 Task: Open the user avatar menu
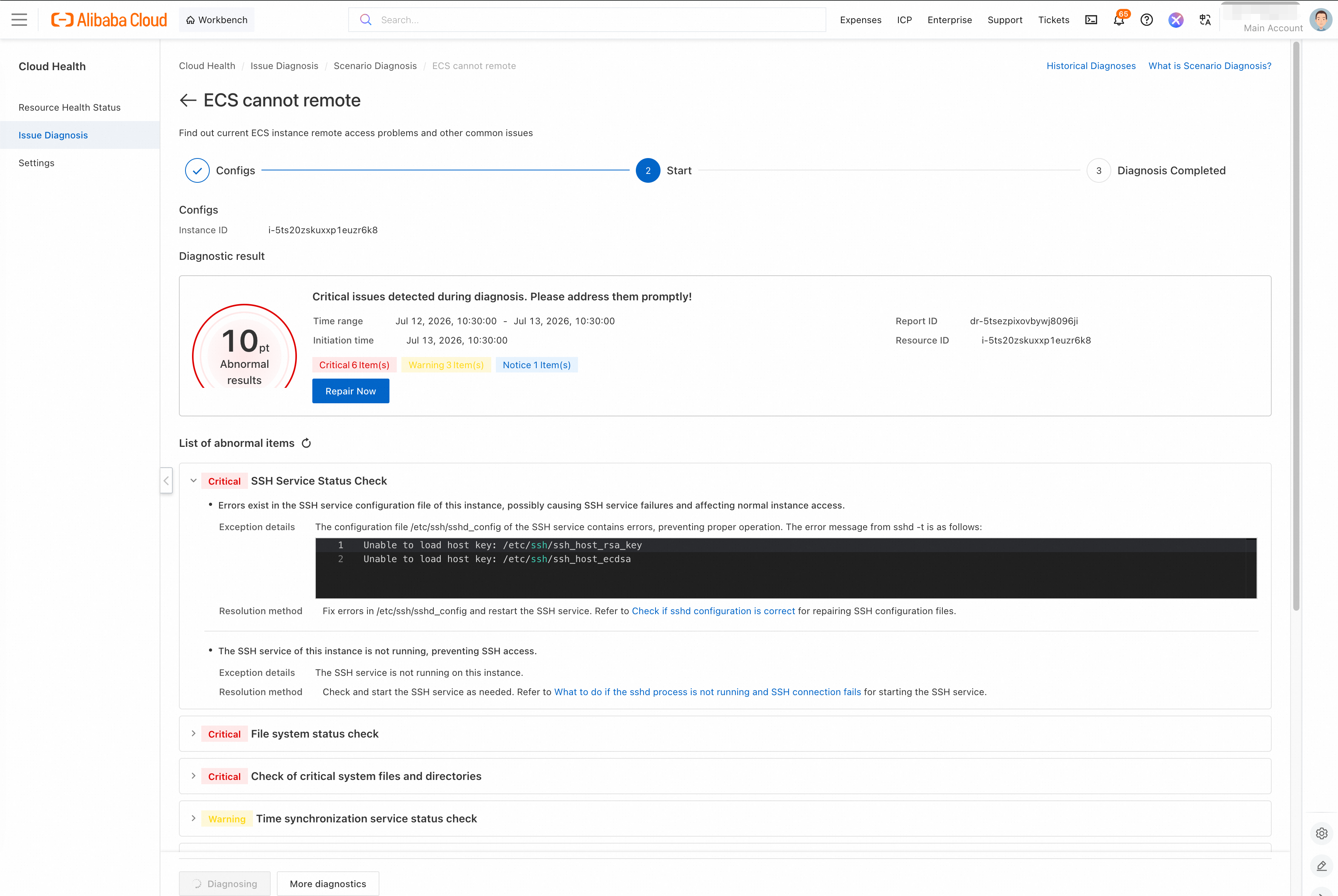[1320, 20]
